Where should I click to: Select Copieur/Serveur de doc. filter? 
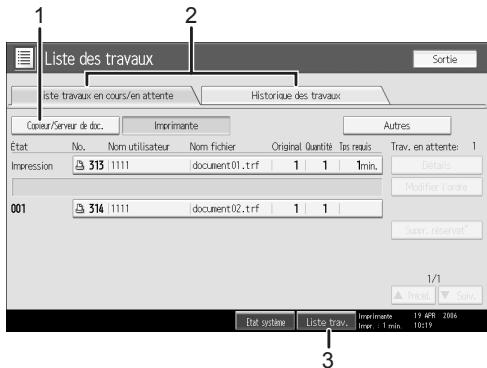tap(65, 126)
